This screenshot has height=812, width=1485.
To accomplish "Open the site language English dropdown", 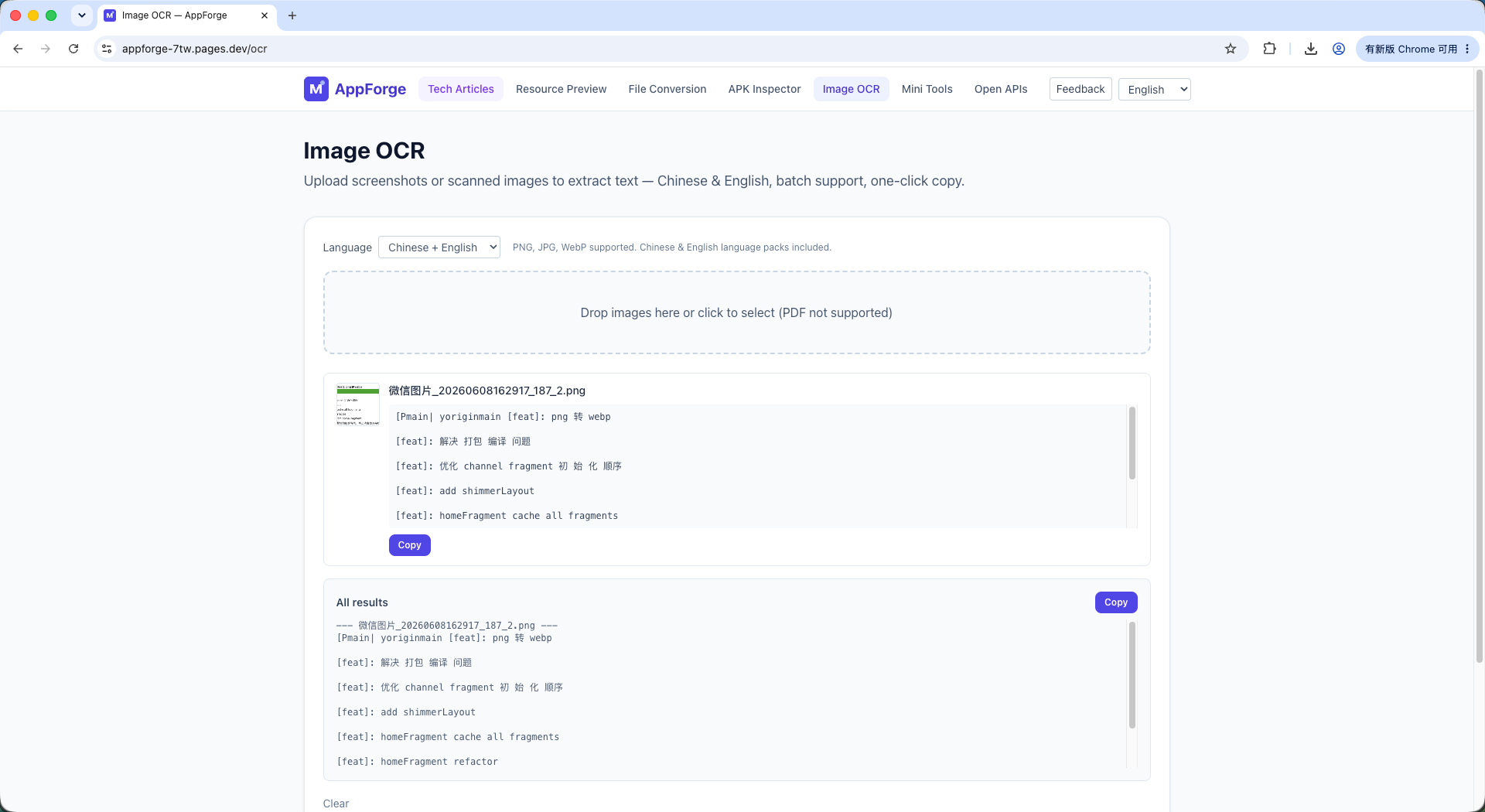I will (1155, 90).
